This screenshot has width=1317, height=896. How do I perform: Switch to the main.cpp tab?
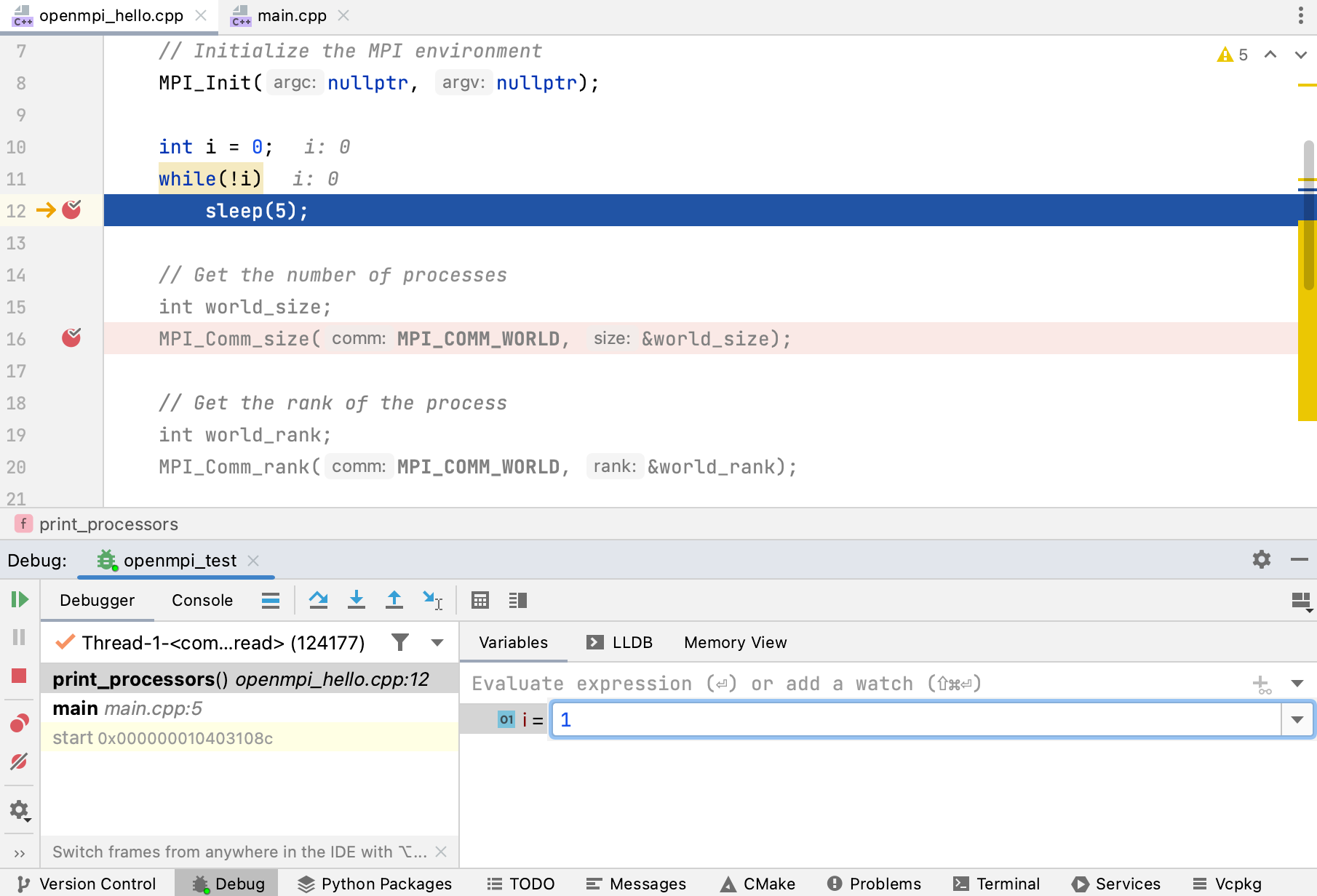(x=291, y=15)
